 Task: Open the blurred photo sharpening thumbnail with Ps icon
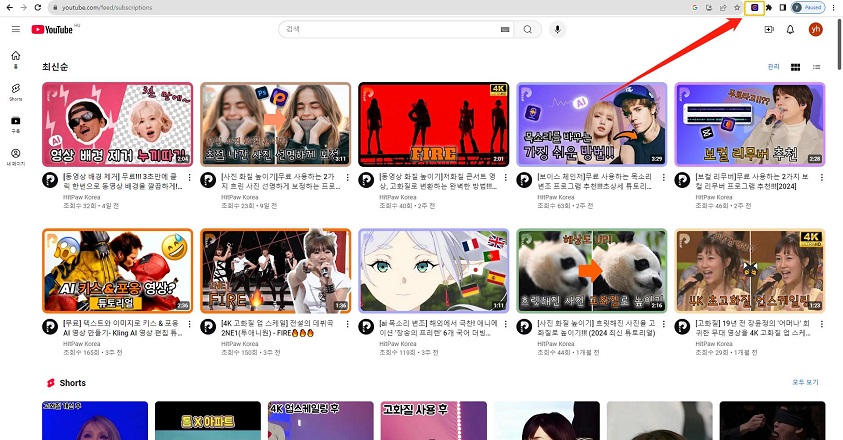click(x=275, y=124)
